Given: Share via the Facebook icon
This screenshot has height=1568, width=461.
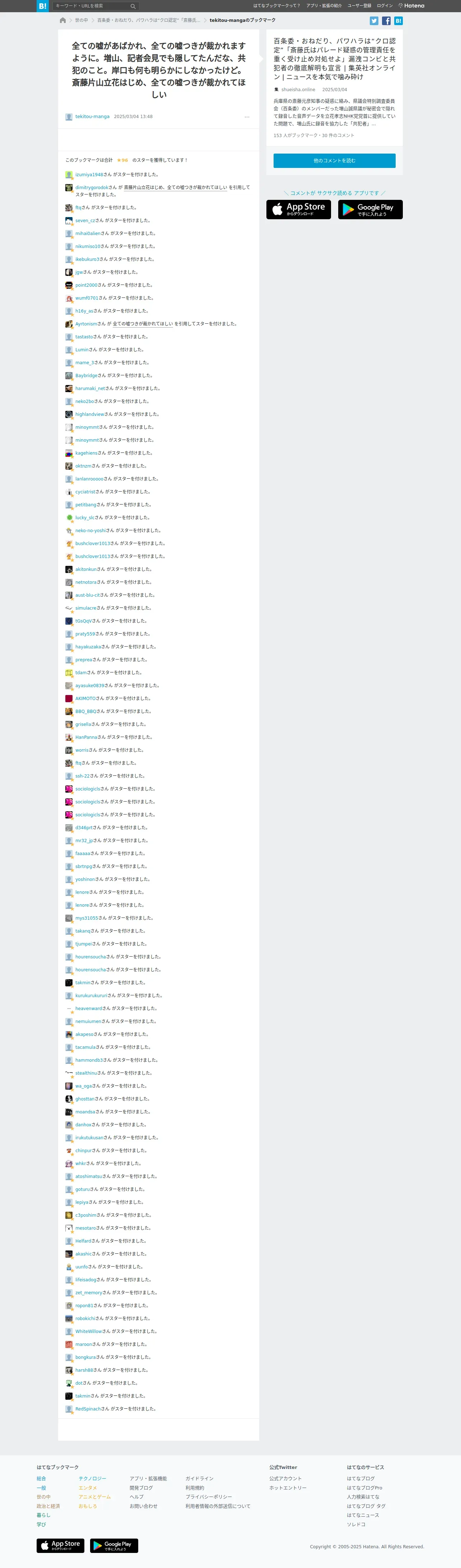Looking at the screenshot, I should click(386, 21).
